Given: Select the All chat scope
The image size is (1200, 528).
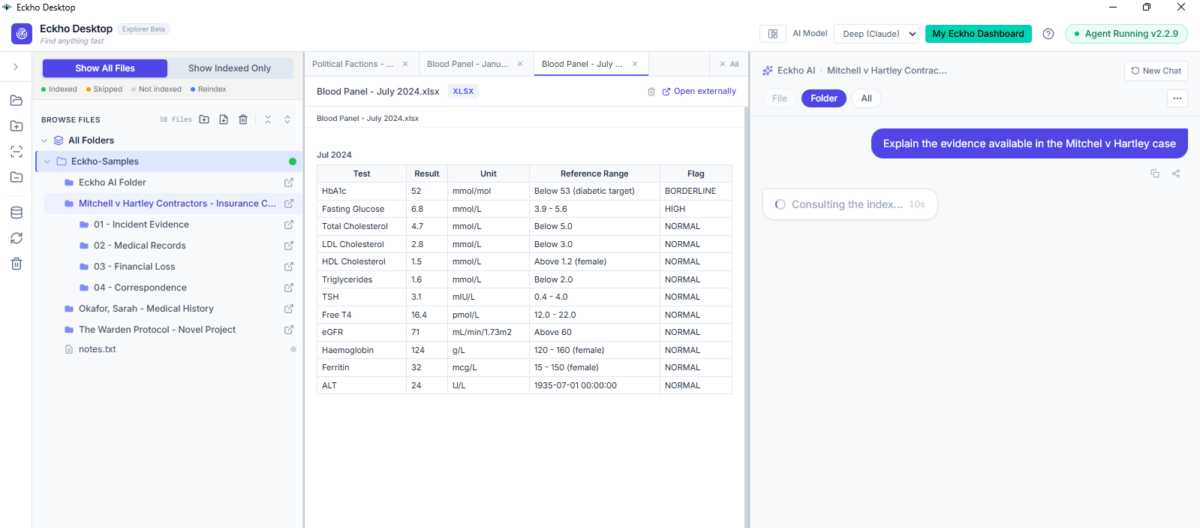Looking at the screenshot, I should (x=866, y=98).
